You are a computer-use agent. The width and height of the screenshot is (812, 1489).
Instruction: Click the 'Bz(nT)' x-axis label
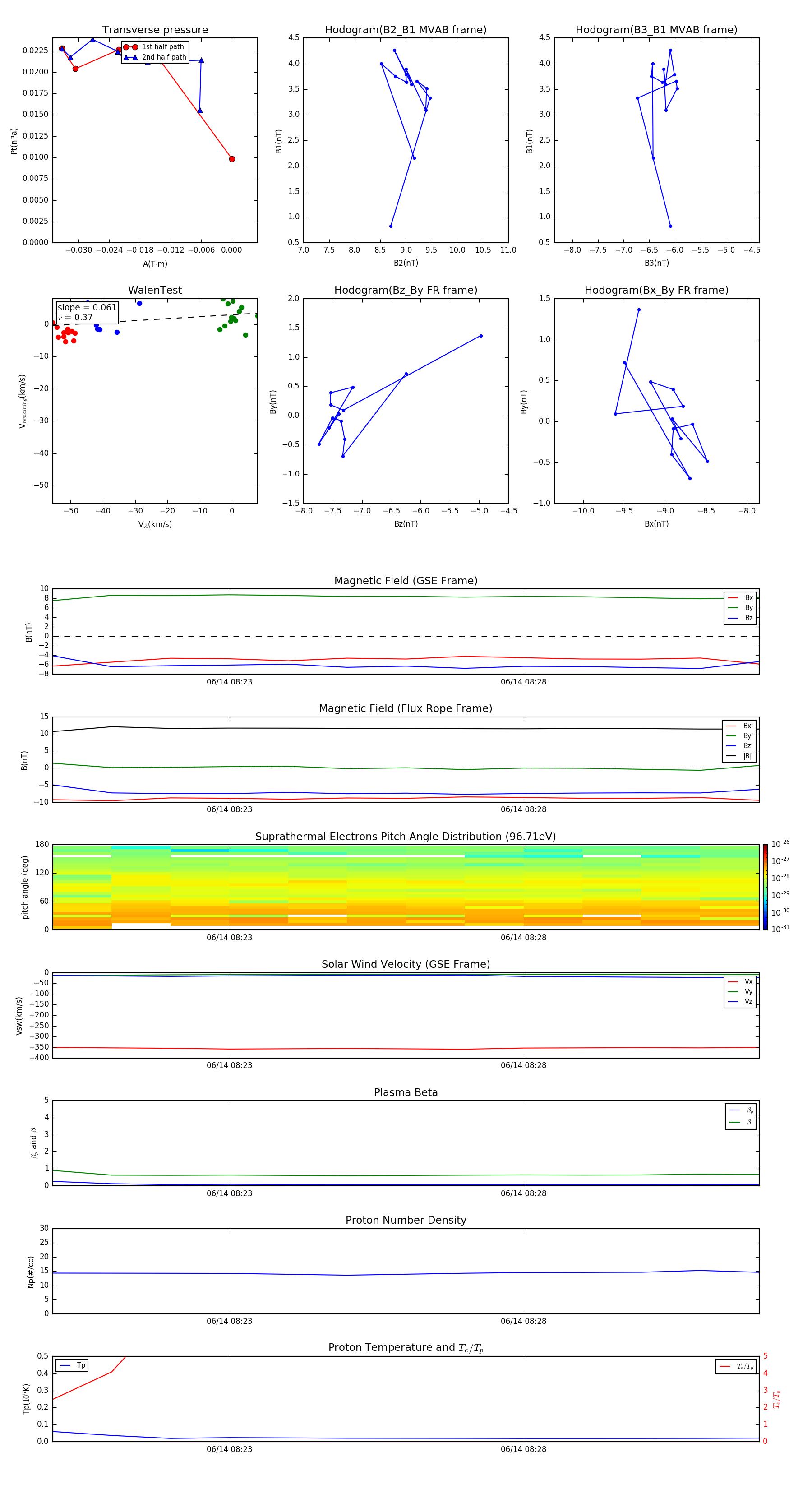tap(406, 524)
